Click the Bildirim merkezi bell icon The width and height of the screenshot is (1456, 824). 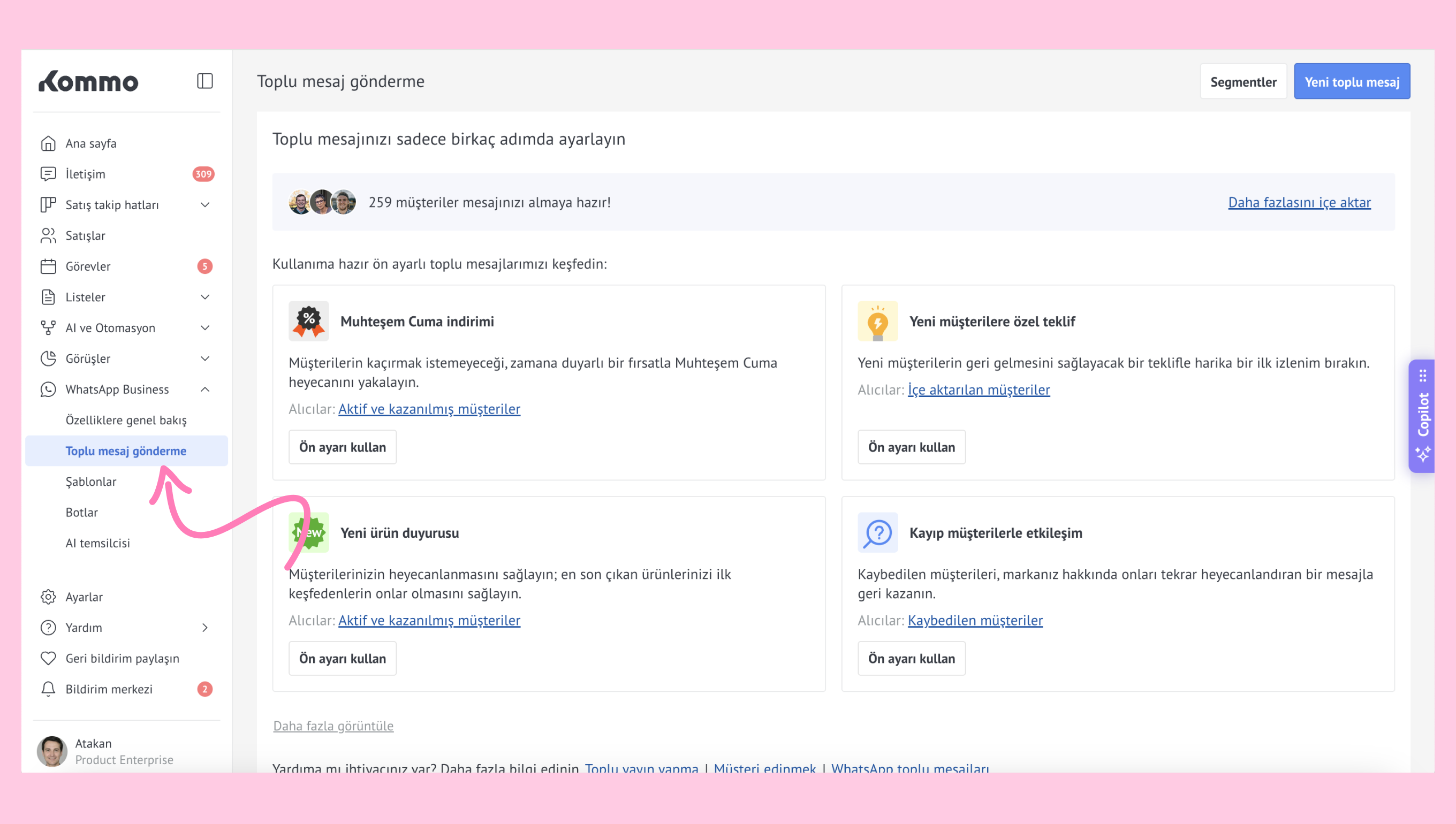point(48,689)
